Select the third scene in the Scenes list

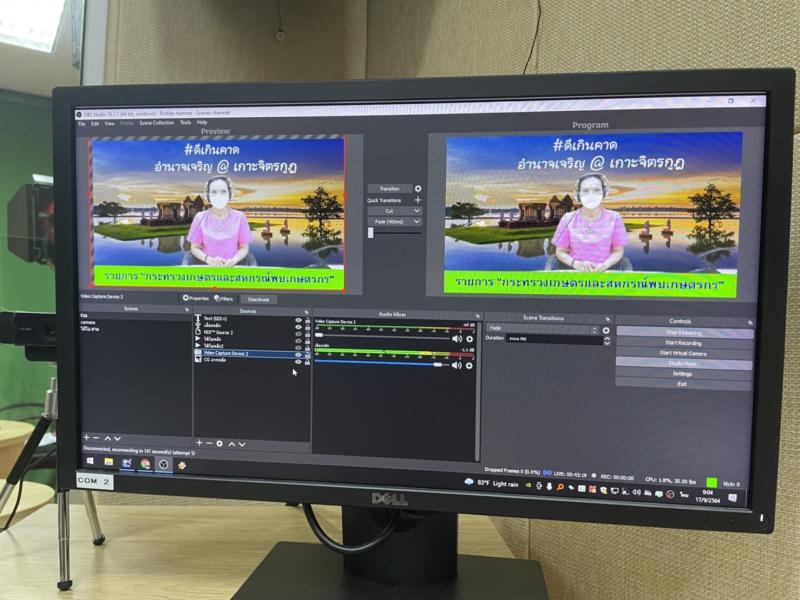pos(90,329)
